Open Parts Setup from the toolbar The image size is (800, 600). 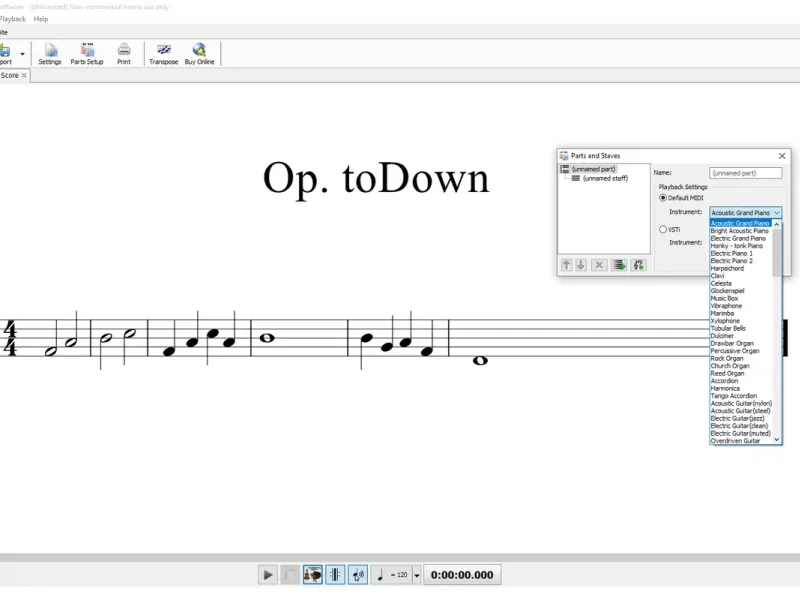87,54
